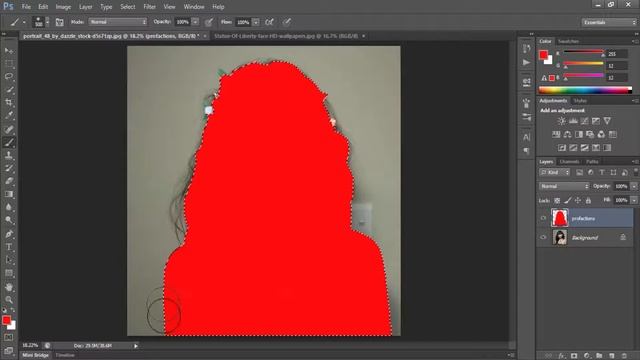Open the brush Mode dropdown
The width and height of the screenshot is (640, 360).
[118, 22]
